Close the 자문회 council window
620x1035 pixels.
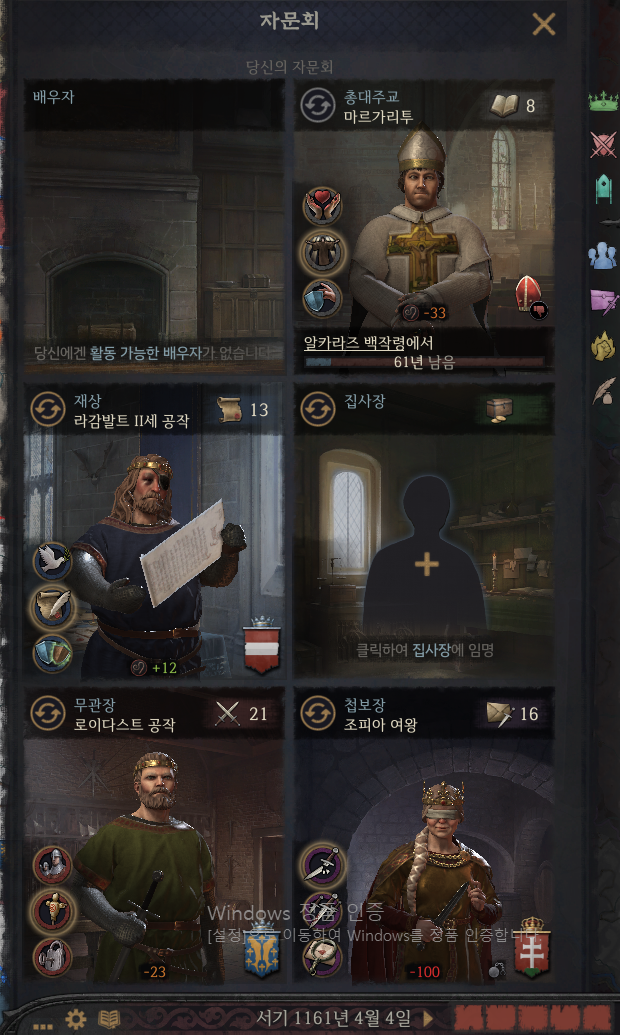tap(544, 24)
